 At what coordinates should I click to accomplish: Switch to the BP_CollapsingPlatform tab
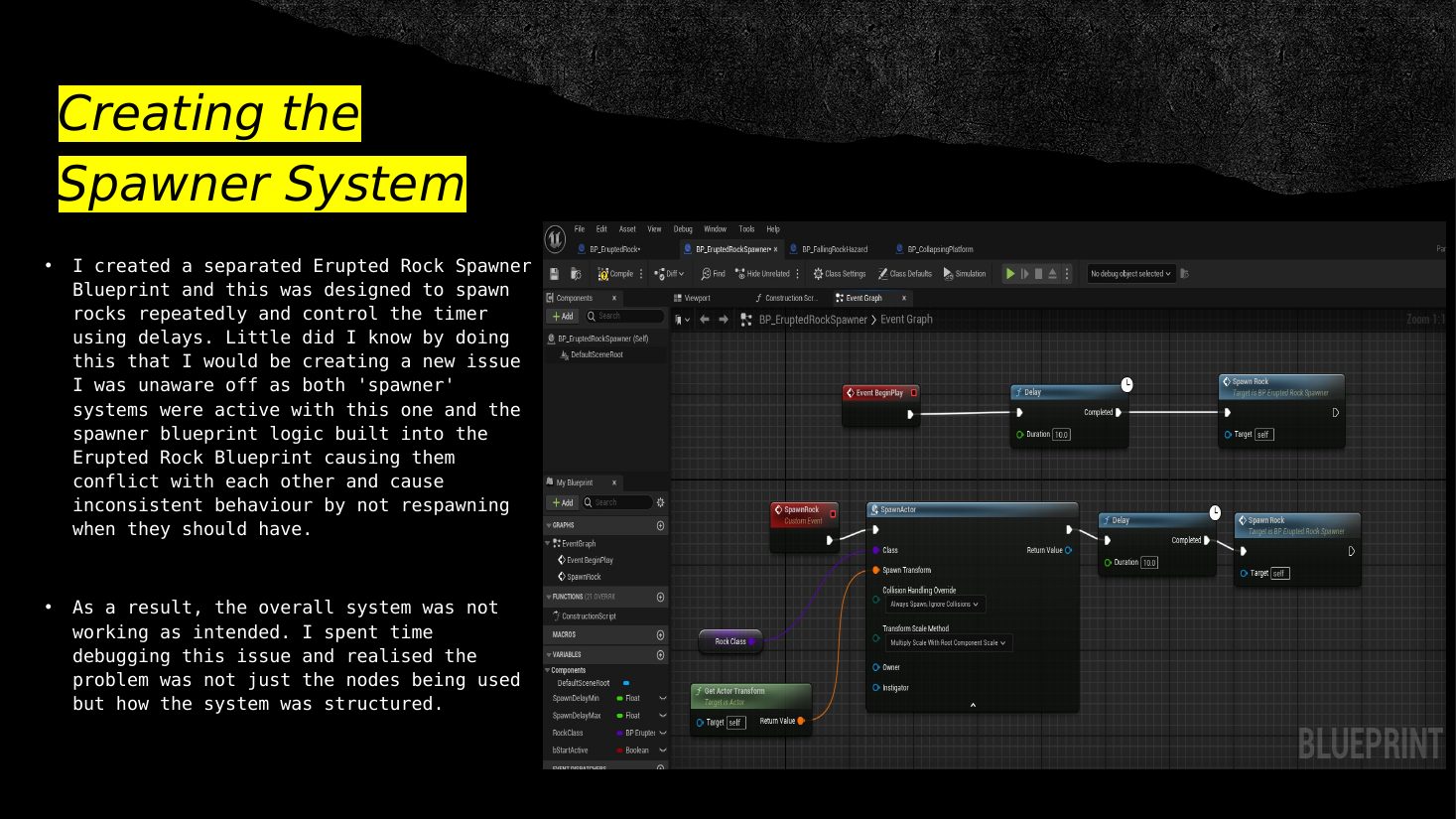(x=934, y=249)
